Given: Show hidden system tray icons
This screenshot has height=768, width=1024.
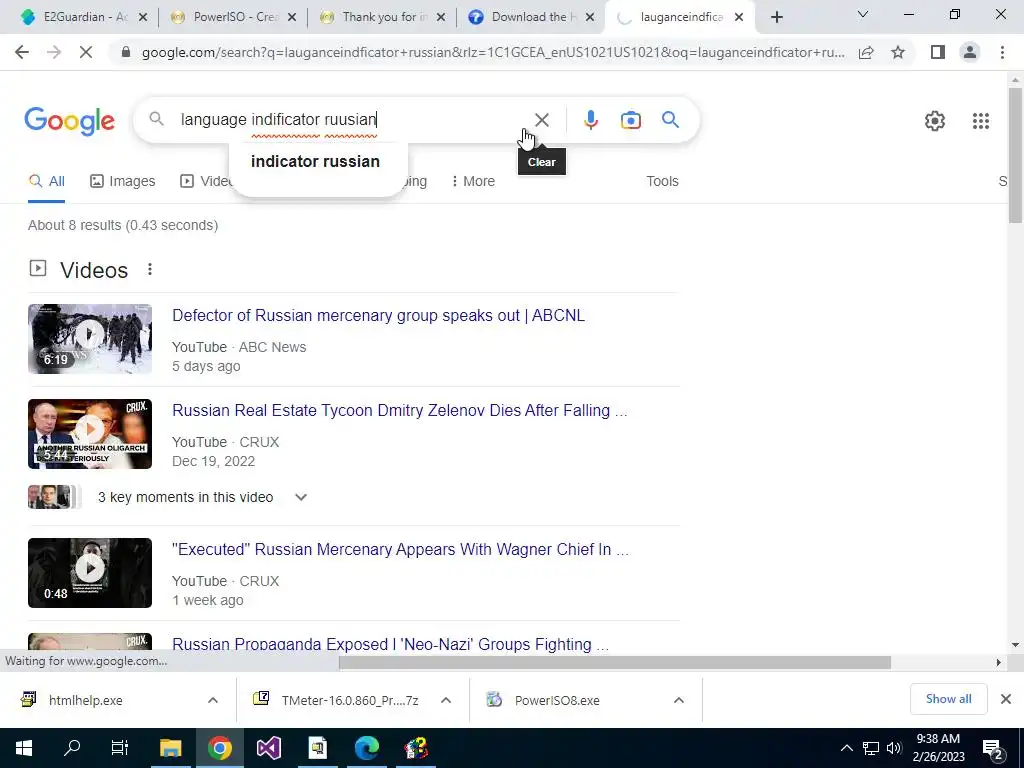Looking at the screenshot, I should (846, 748).
